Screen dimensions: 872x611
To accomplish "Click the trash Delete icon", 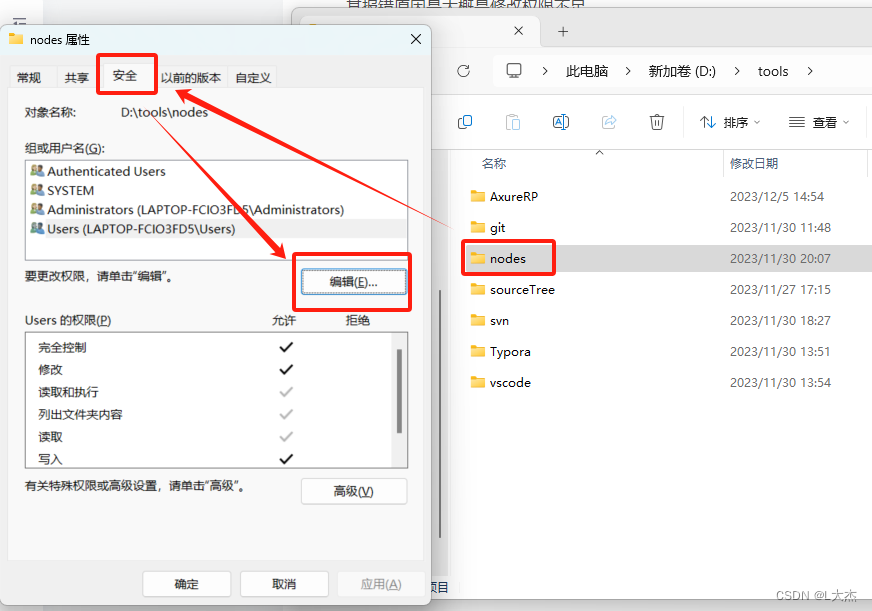I will [657, 121].
